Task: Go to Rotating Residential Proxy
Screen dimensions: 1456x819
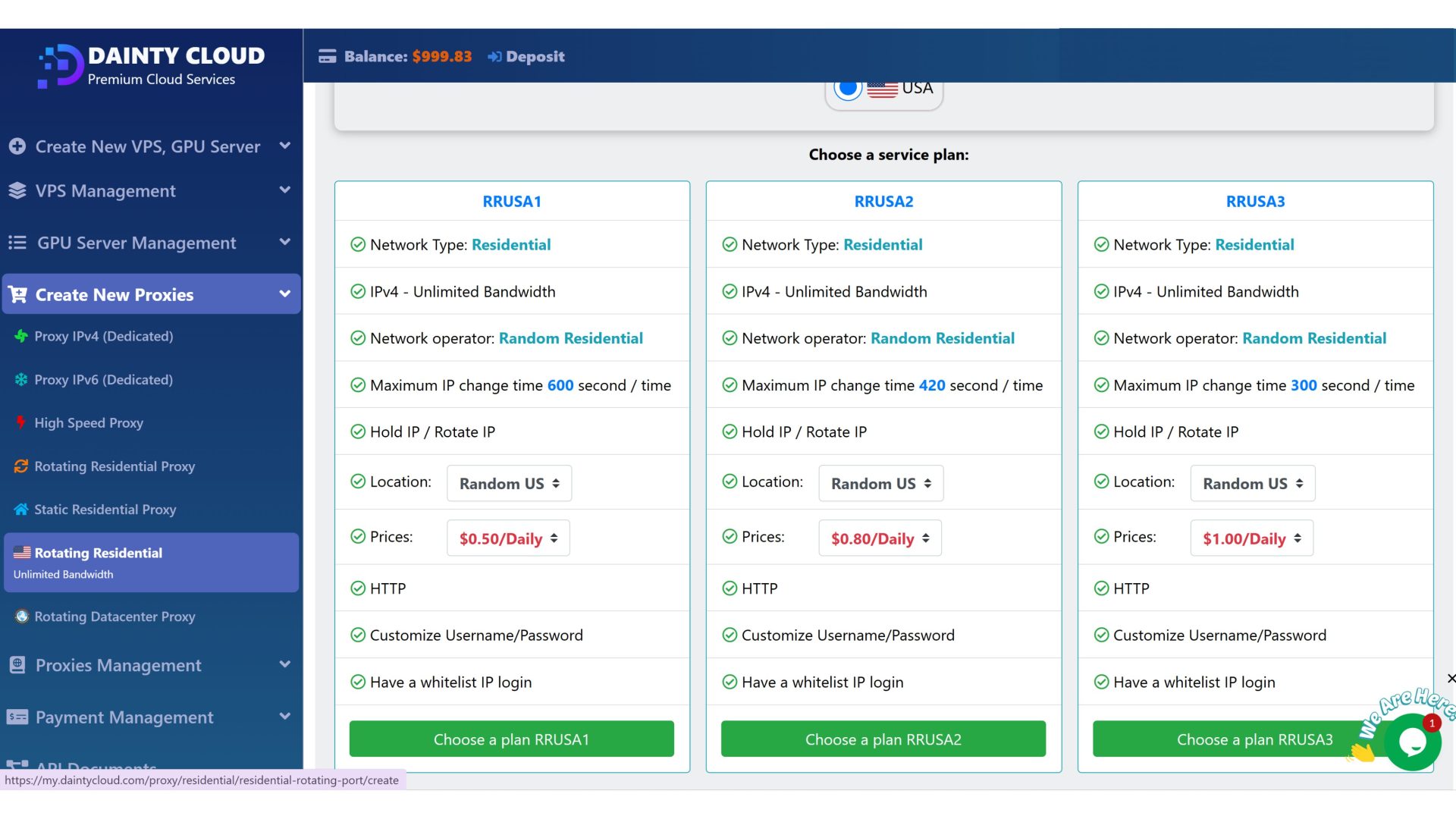Action: click(x=115, y=466)
